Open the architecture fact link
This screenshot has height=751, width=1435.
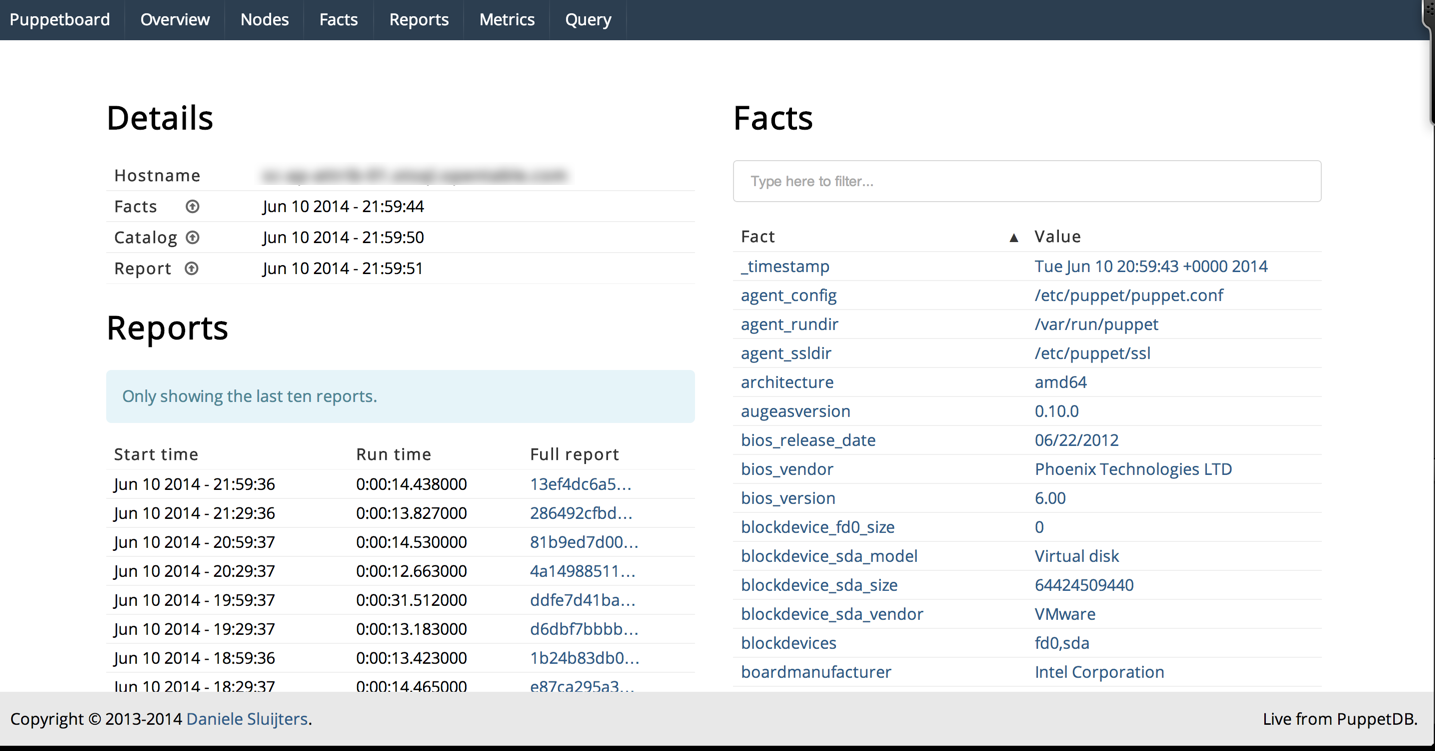[786, 382]
